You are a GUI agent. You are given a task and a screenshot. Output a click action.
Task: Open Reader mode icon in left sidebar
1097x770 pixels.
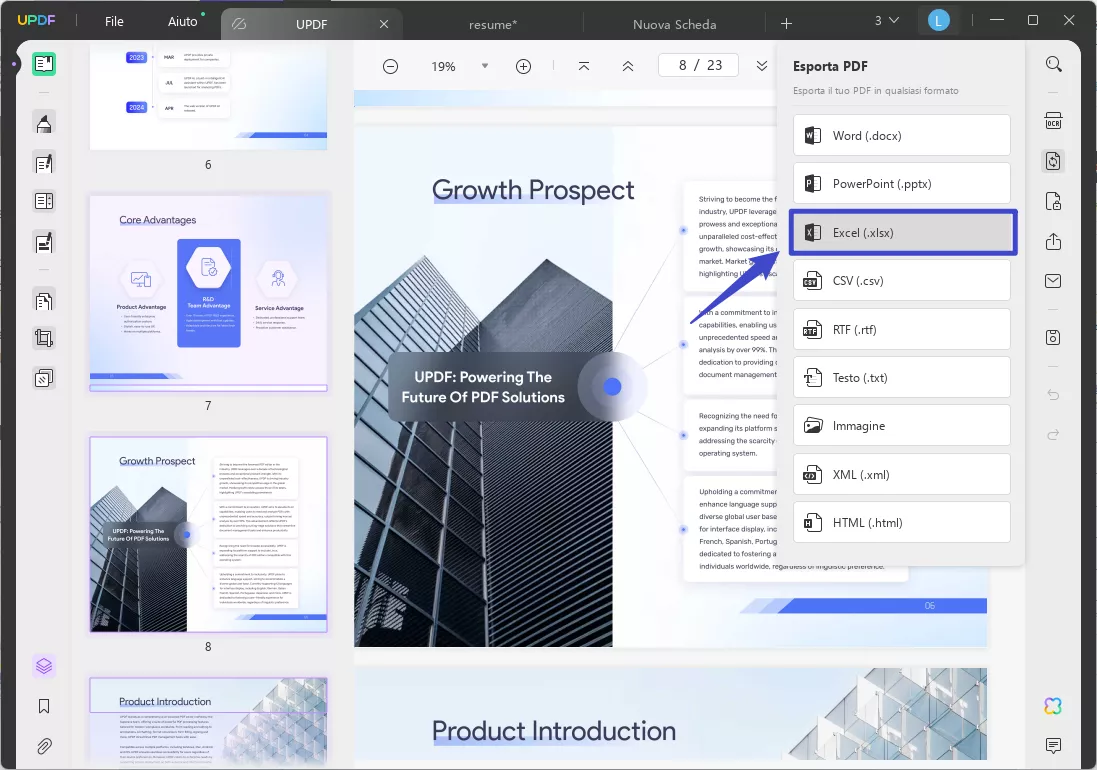pos(43,64)
